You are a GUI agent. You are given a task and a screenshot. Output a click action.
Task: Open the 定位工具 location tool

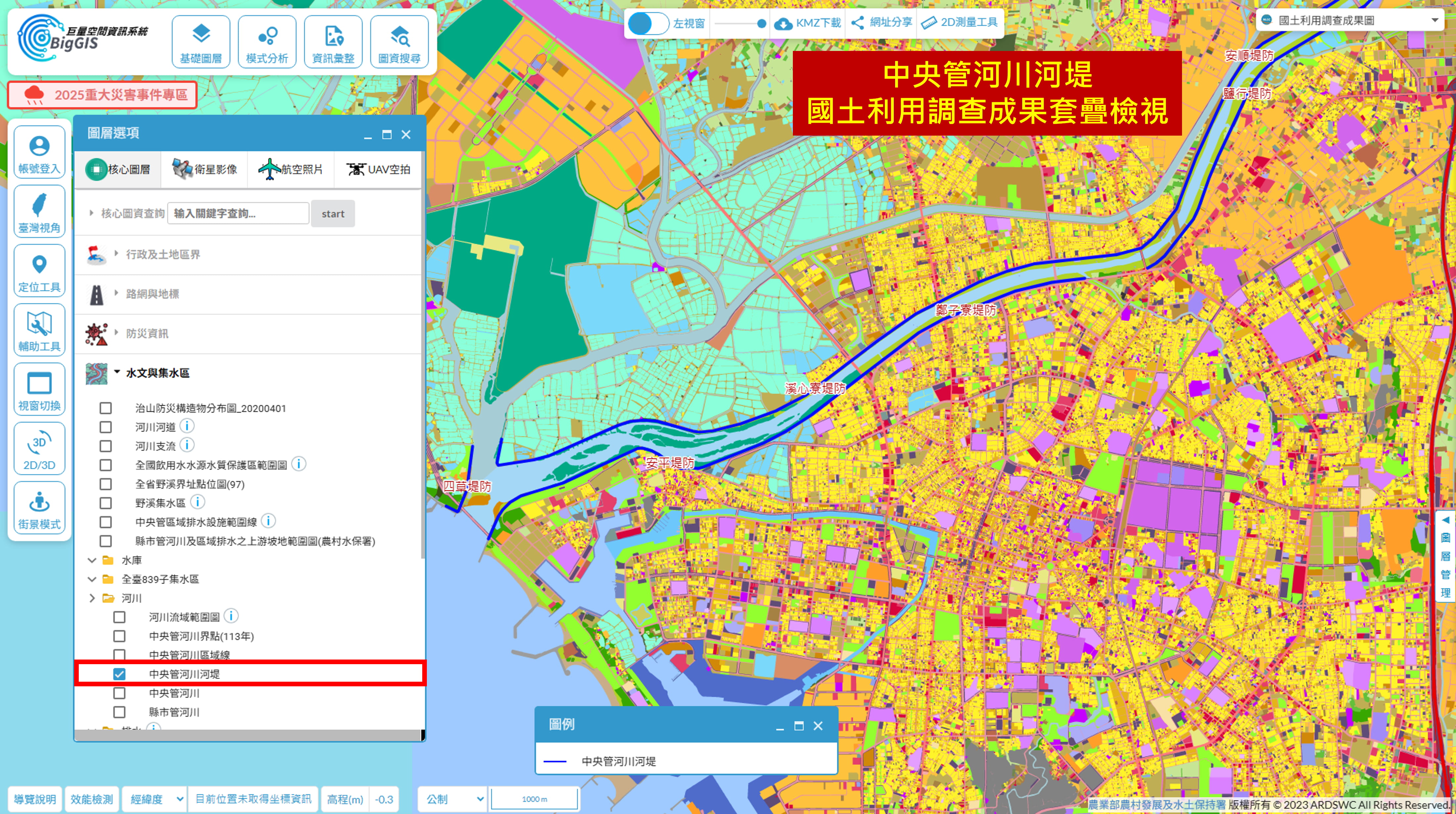click(39, 271)
